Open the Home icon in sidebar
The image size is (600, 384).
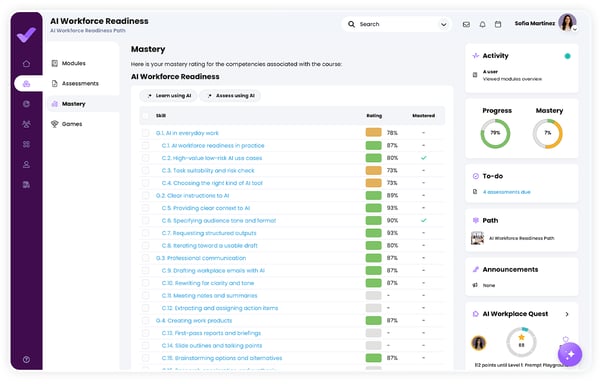26,63
